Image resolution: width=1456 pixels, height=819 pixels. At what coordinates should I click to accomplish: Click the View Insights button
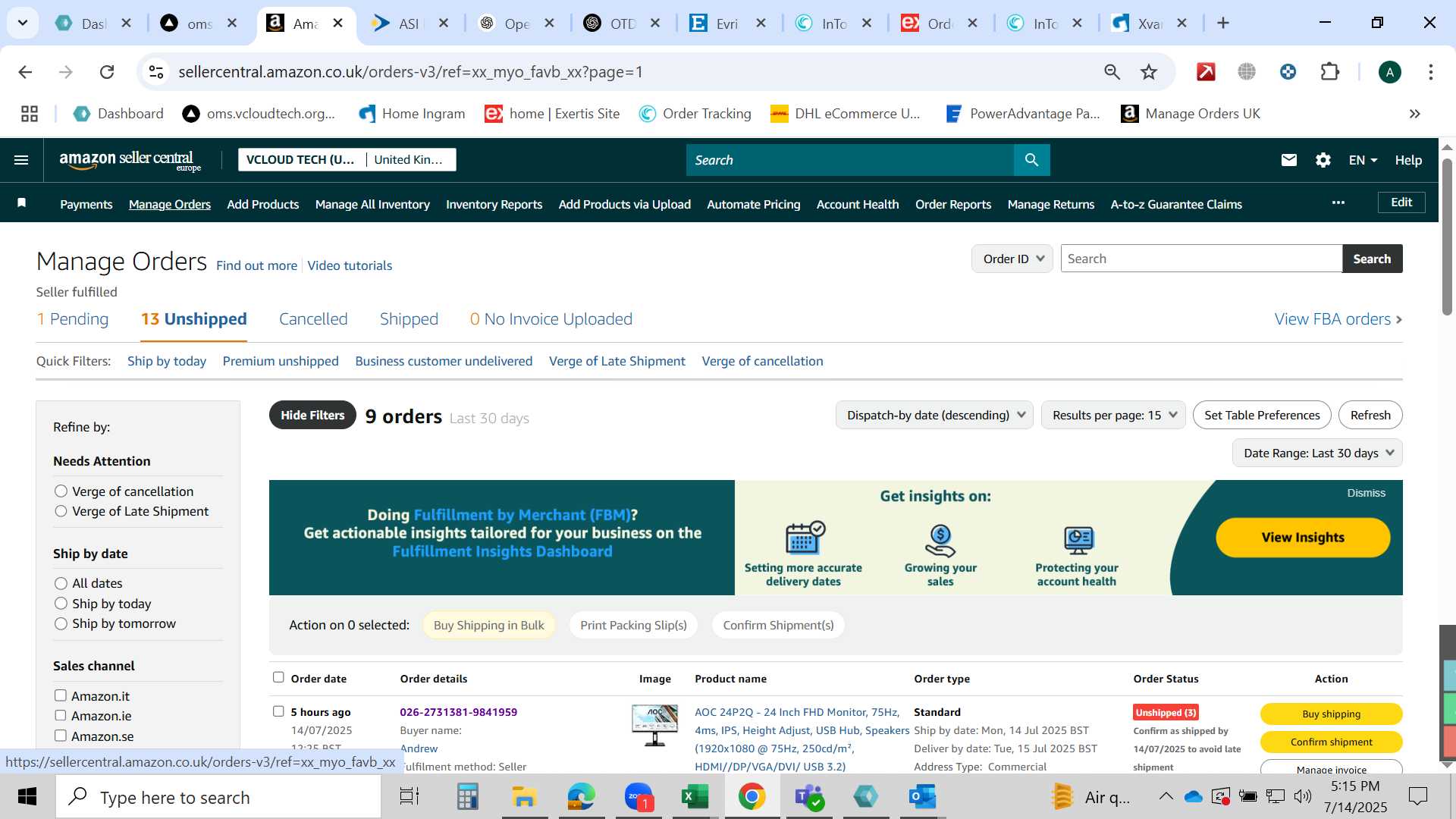[x=1303, y=537]
